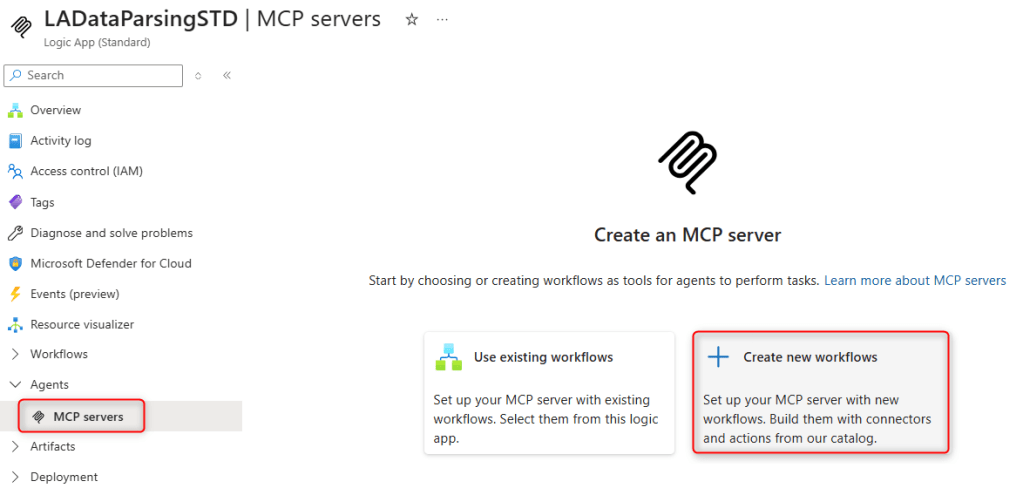Open Learn more about MCP servers link
The height and width of the screenshot is (495, 1023).
tap(914, 281)
